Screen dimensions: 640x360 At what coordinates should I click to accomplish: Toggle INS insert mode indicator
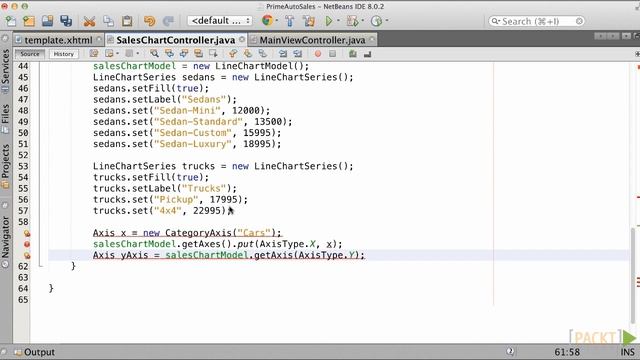point(627,352)
